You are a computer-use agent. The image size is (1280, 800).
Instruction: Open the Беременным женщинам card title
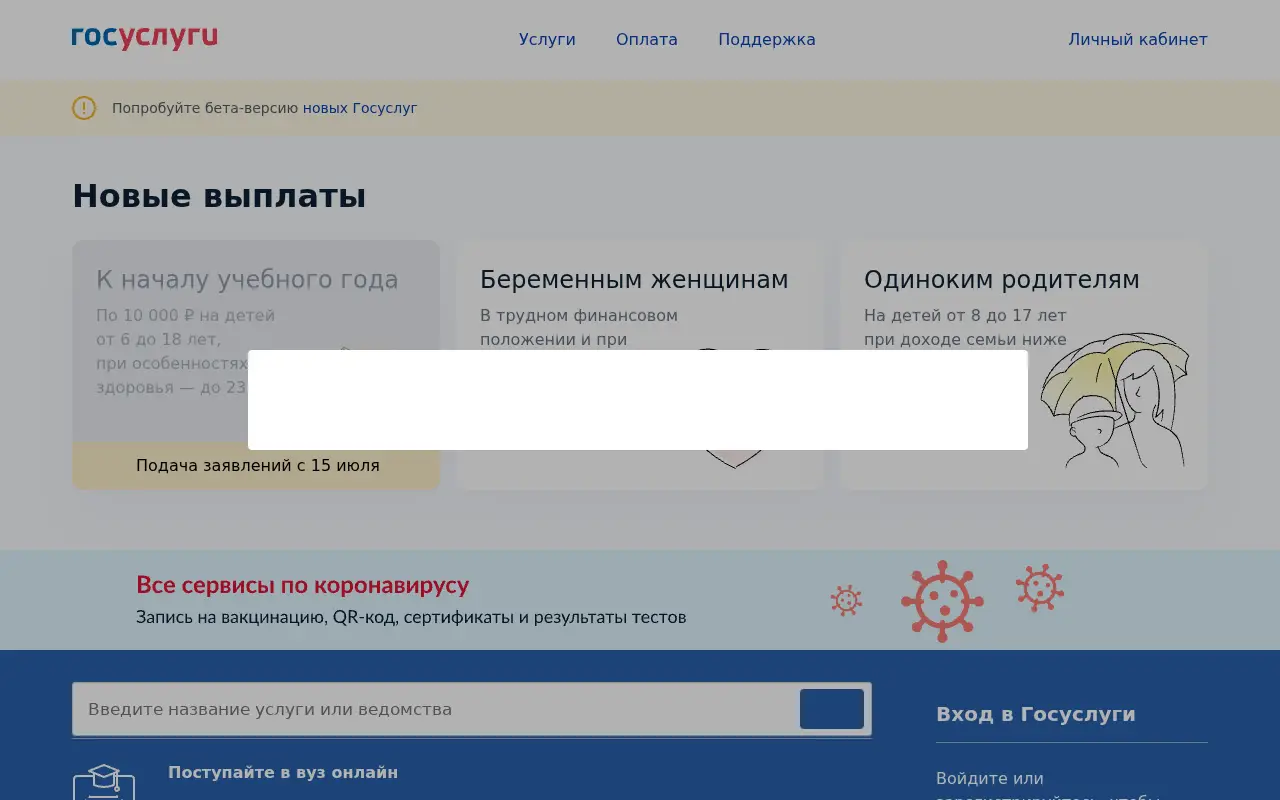(x=634, y=280)
